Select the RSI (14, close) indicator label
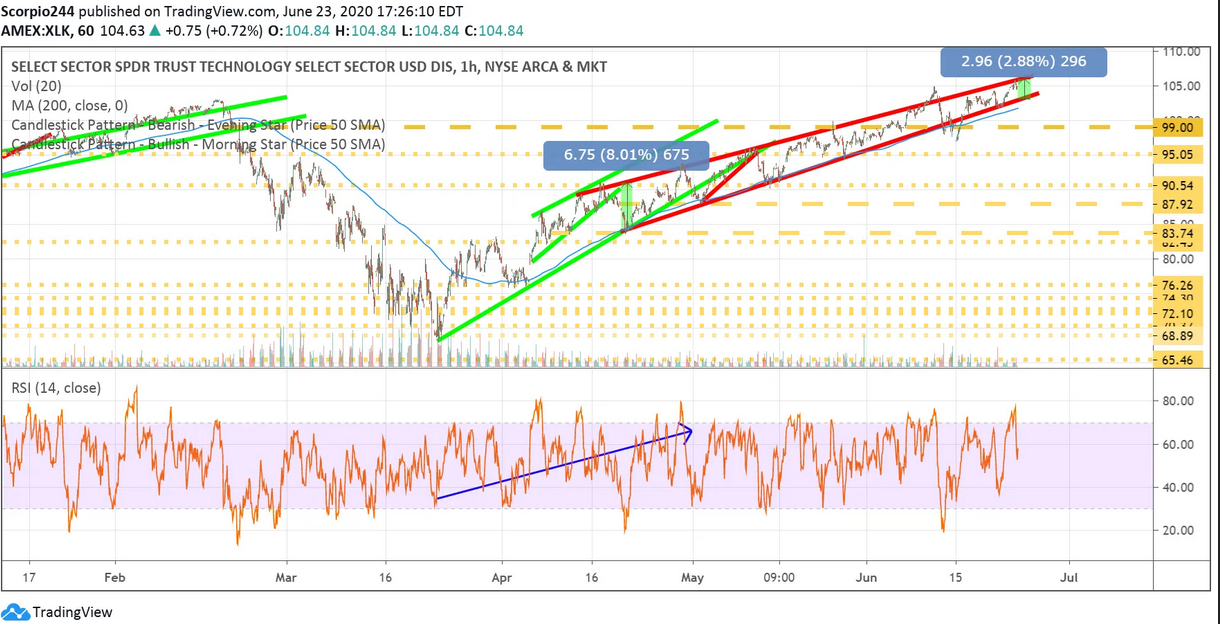 56,388
